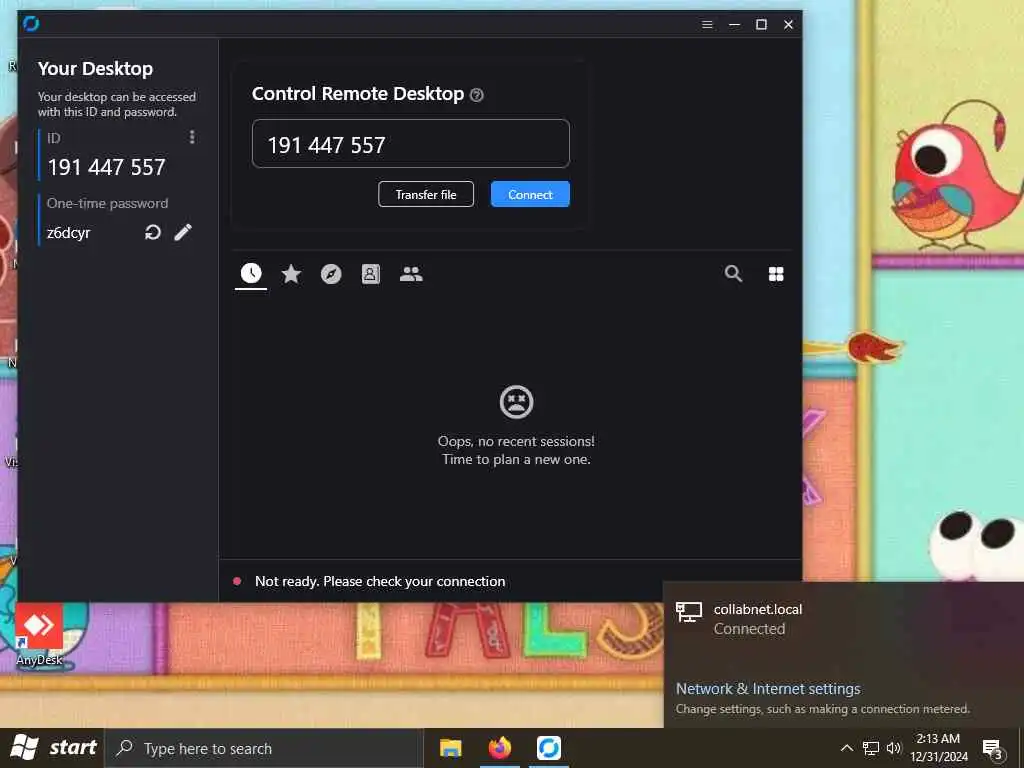Open Network & Internet settings link
This screenshot has height=768, width=1024.
pos(768,689)
